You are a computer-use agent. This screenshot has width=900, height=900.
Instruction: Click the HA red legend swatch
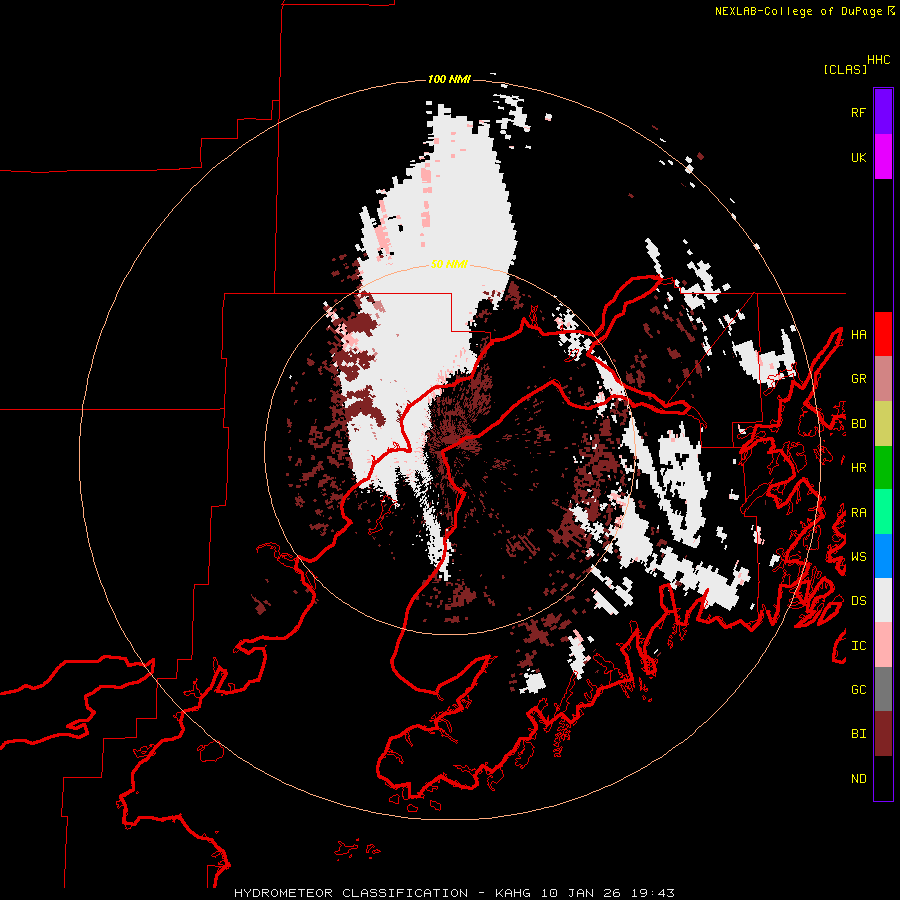click(883, 334)
